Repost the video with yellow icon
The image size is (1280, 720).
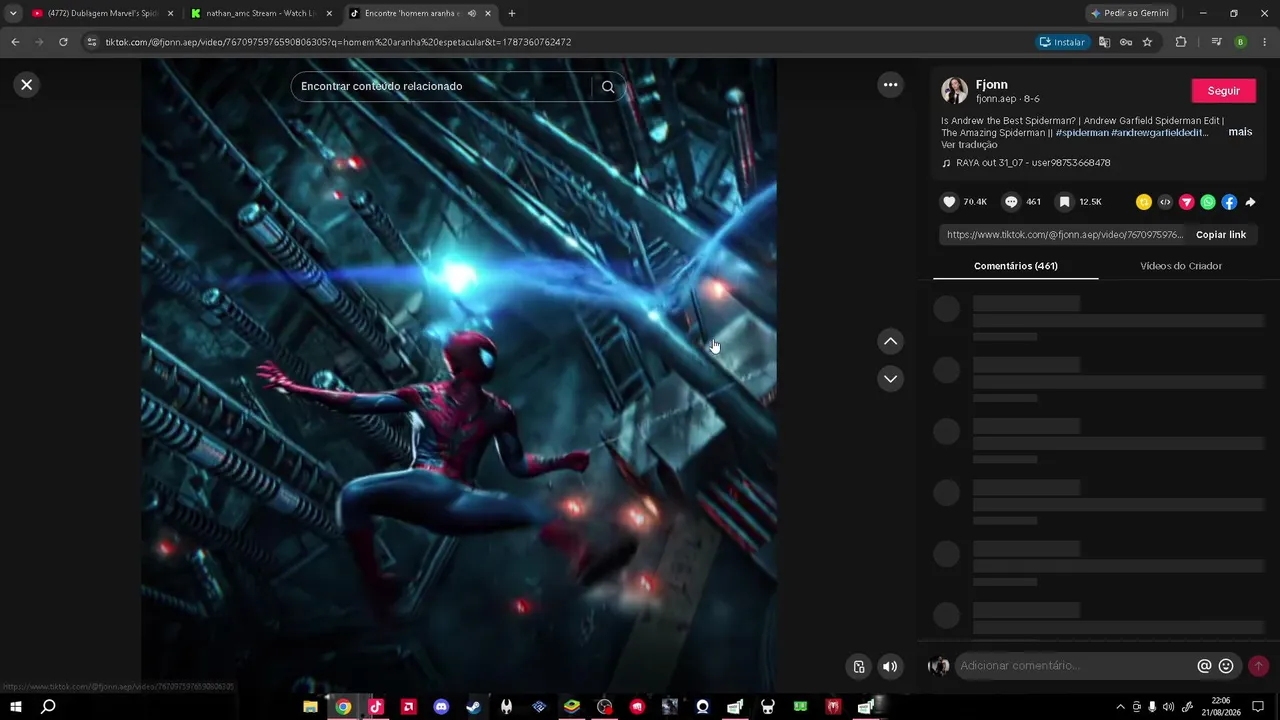pos(1144,202)
